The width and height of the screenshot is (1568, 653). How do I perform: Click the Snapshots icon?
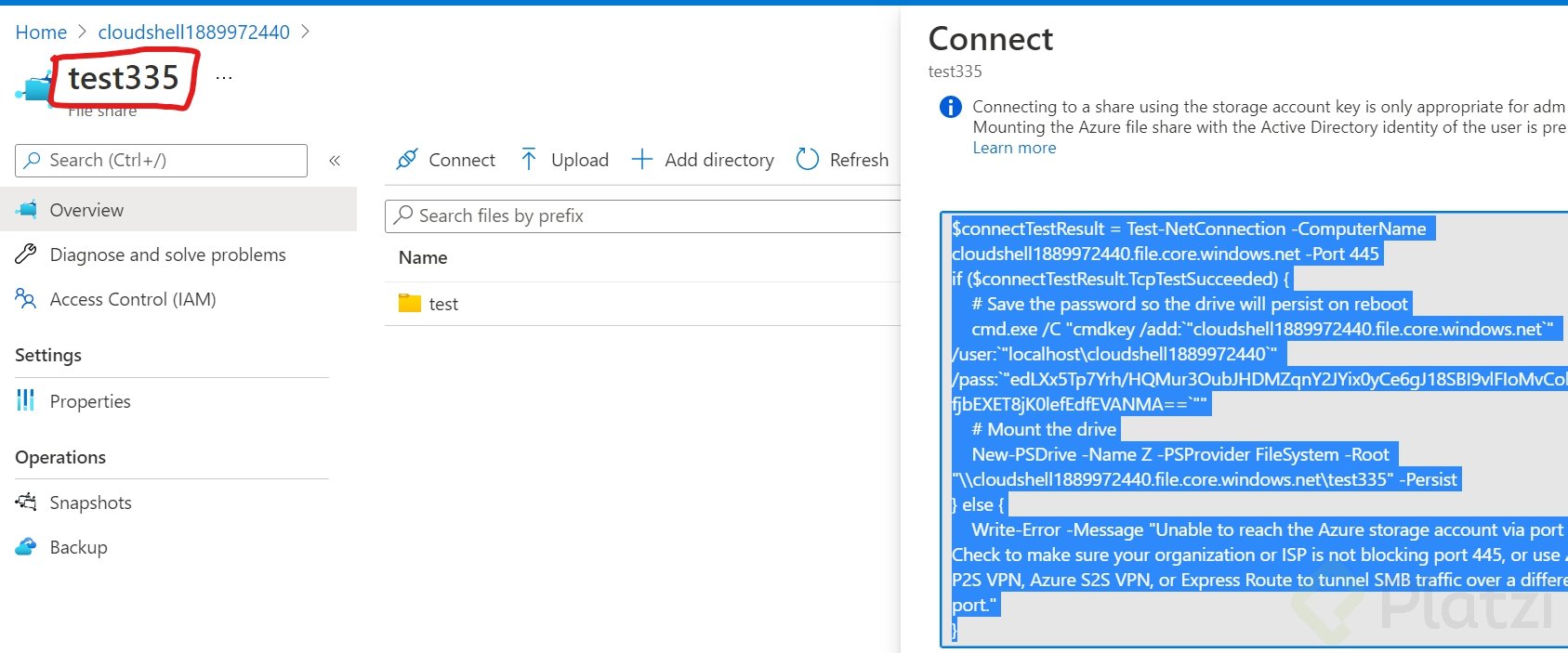click(26, 502)
